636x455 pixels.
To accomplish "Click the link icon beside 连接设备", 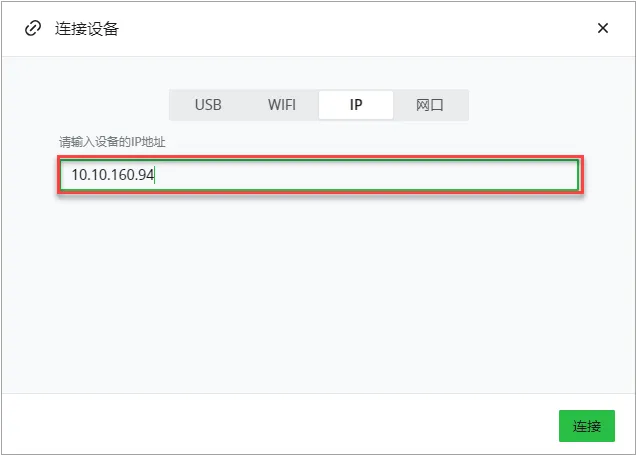I will (x=33, y=28).
